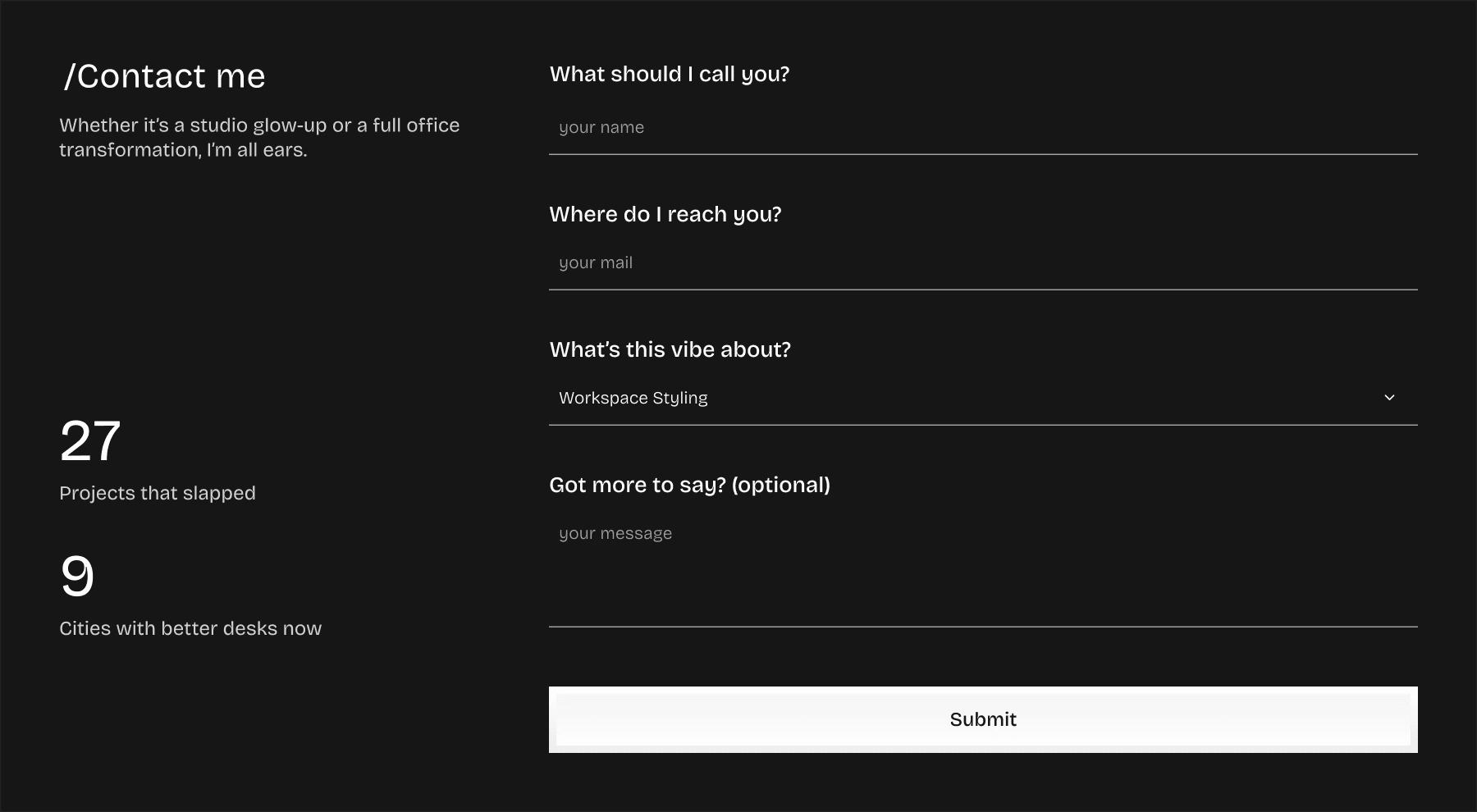The height and width of the screenshot is (812, 1477).
Task: Click the "What should I call you?" label
Action: pos(669,74)
